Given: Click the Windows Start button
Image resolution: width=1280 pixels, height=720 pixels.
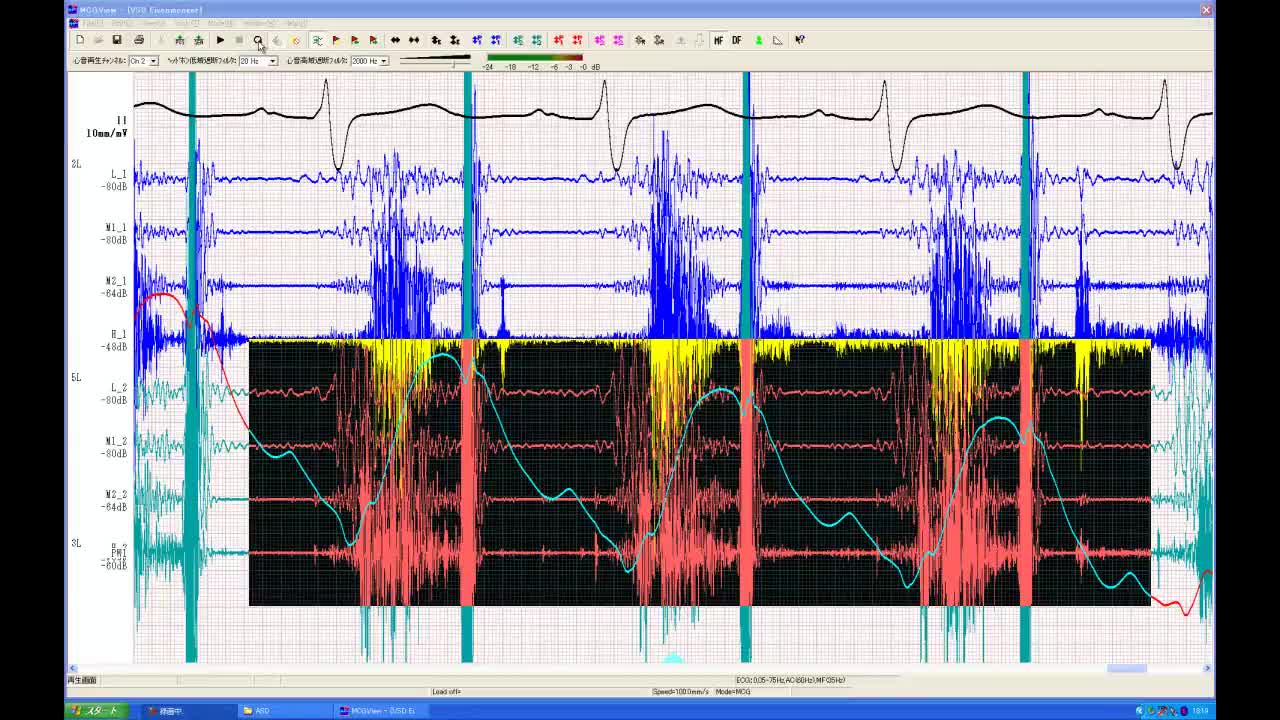Looking at the screenshot, I should point(96,711).
